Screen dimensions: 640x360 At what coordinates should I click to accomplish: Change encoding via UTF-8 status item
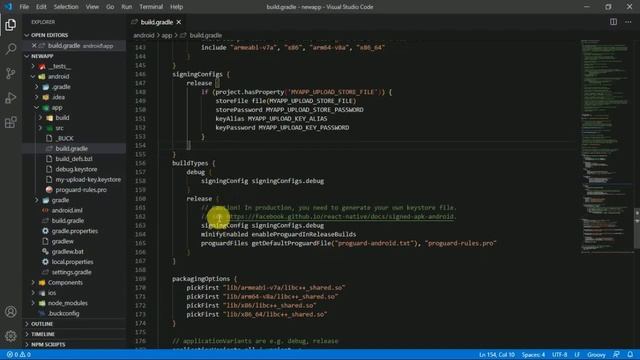coord(560,355)
